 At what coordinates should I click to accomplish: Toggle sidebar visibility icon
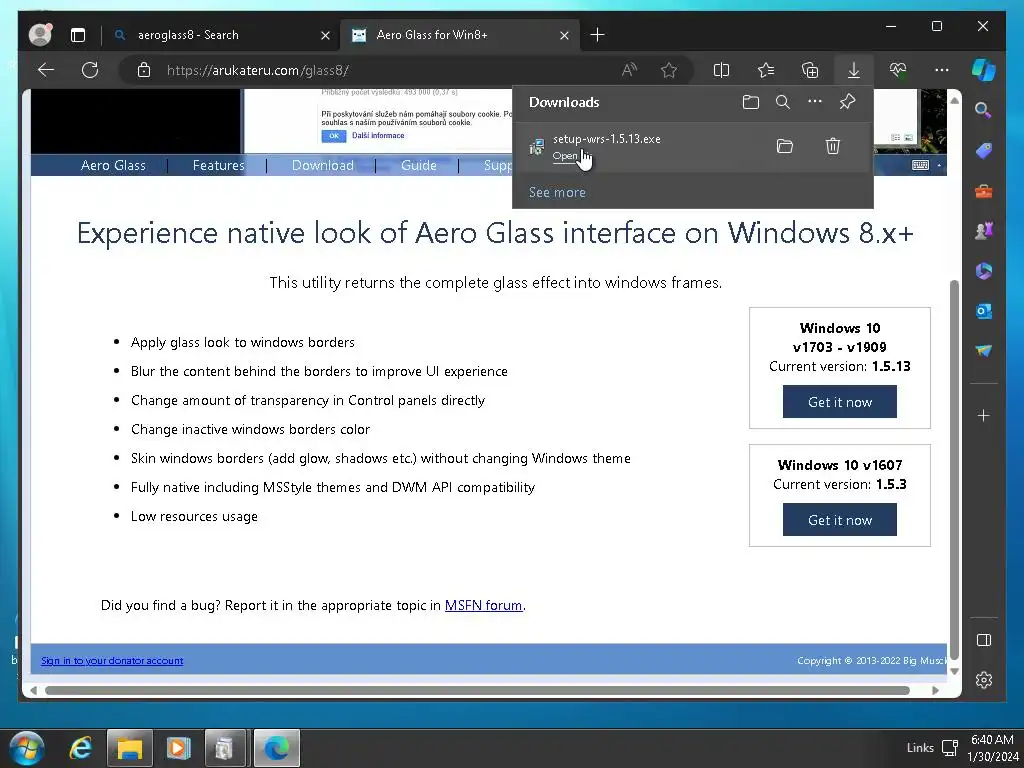pos(984,640)
